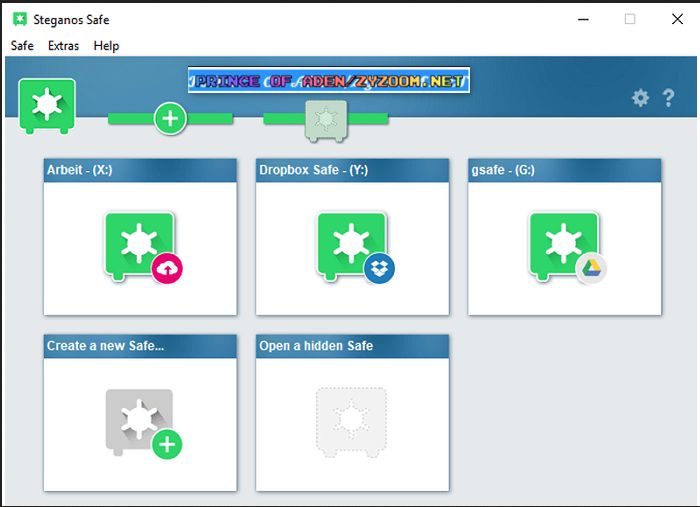Click the Steganos Safe title bar app icon
Viewport: 700px width, 507px height.
pos(20,20)
